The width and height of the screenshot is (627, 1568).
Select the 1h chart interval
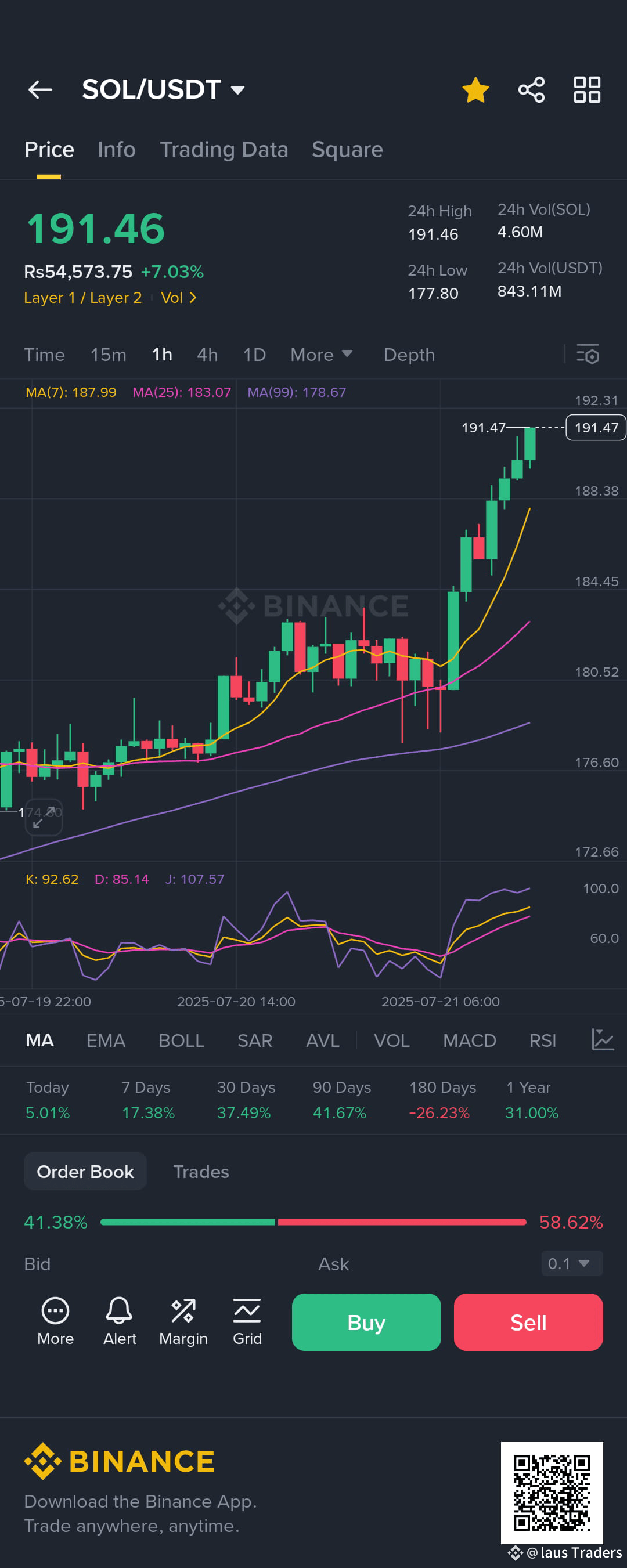pos(162,355)
